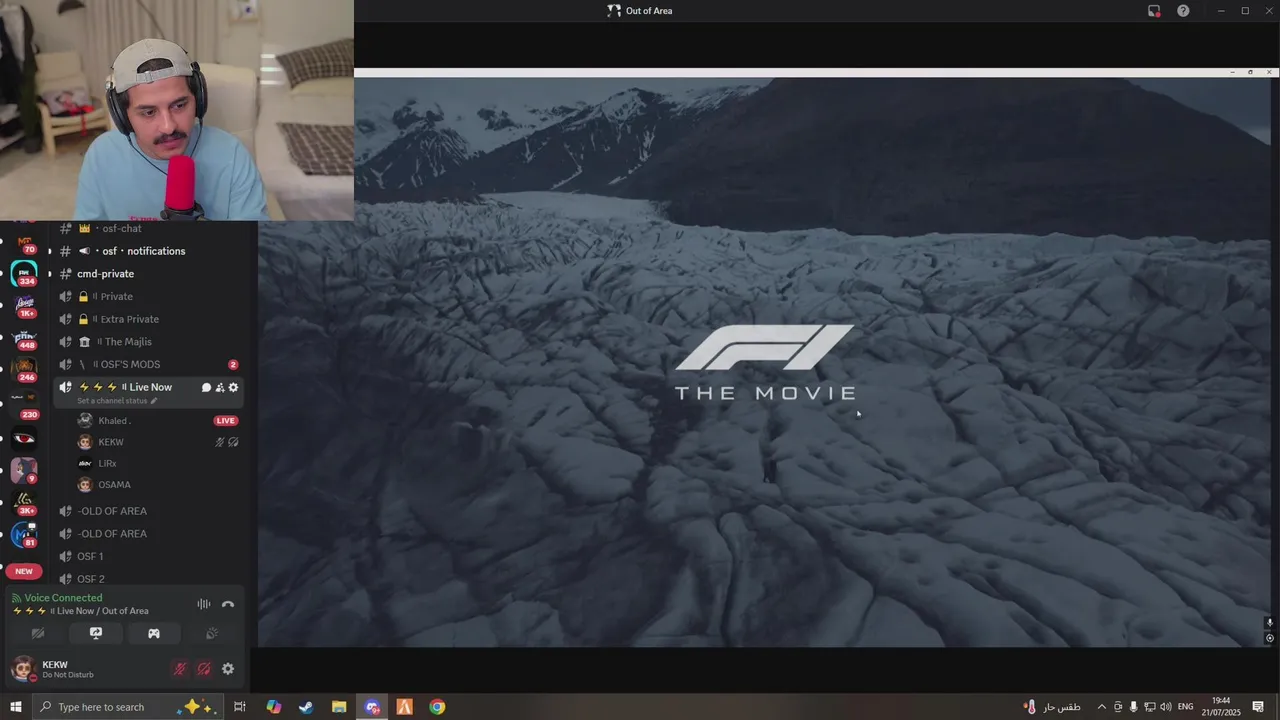The height and width of the screenshot is (720, 1280).
Task: Open chat of the Live Now voice channel
Action: coord(206,388)
